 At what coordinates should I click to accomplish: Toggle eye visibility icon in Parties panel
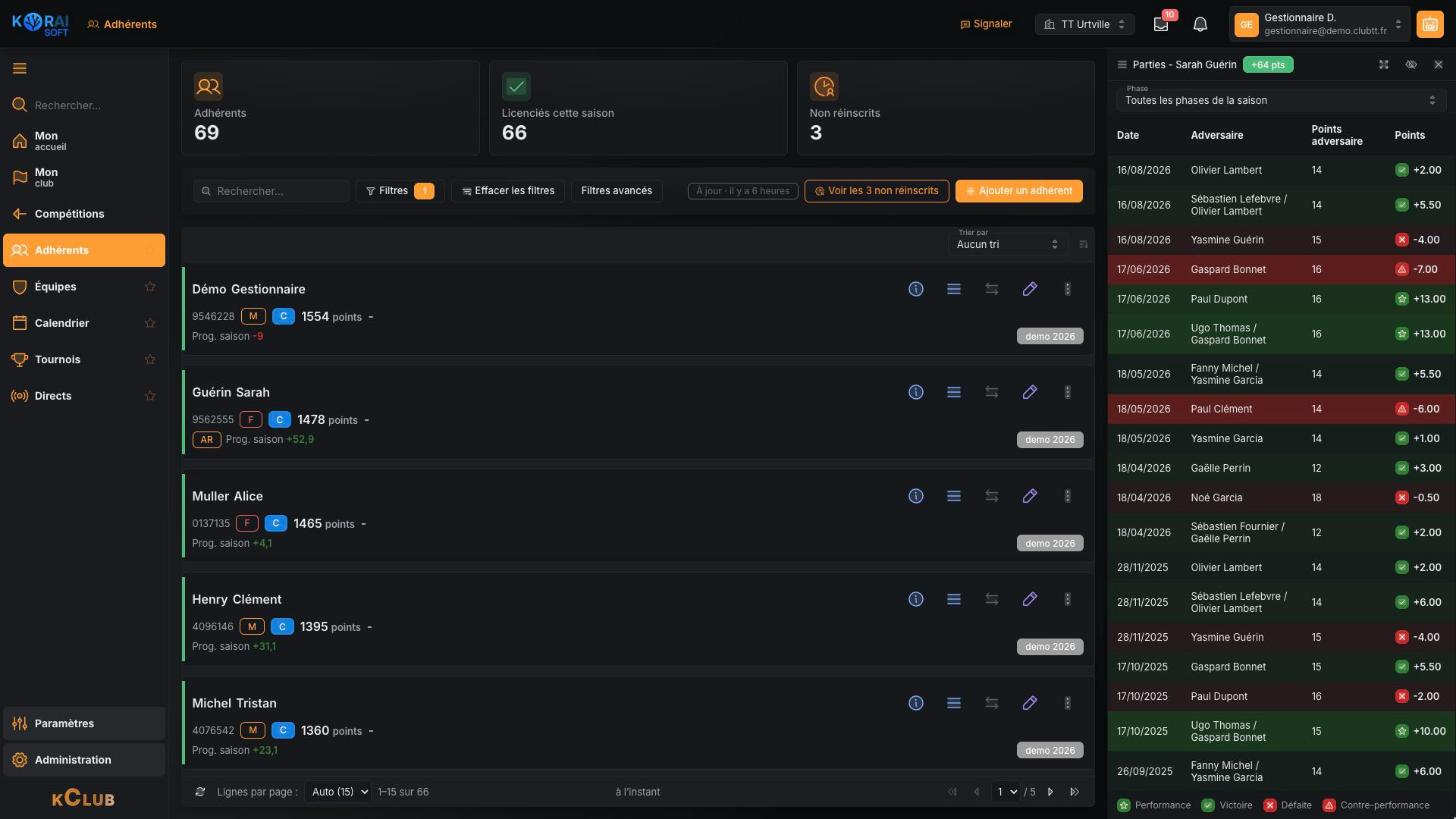pos(1411,64)
